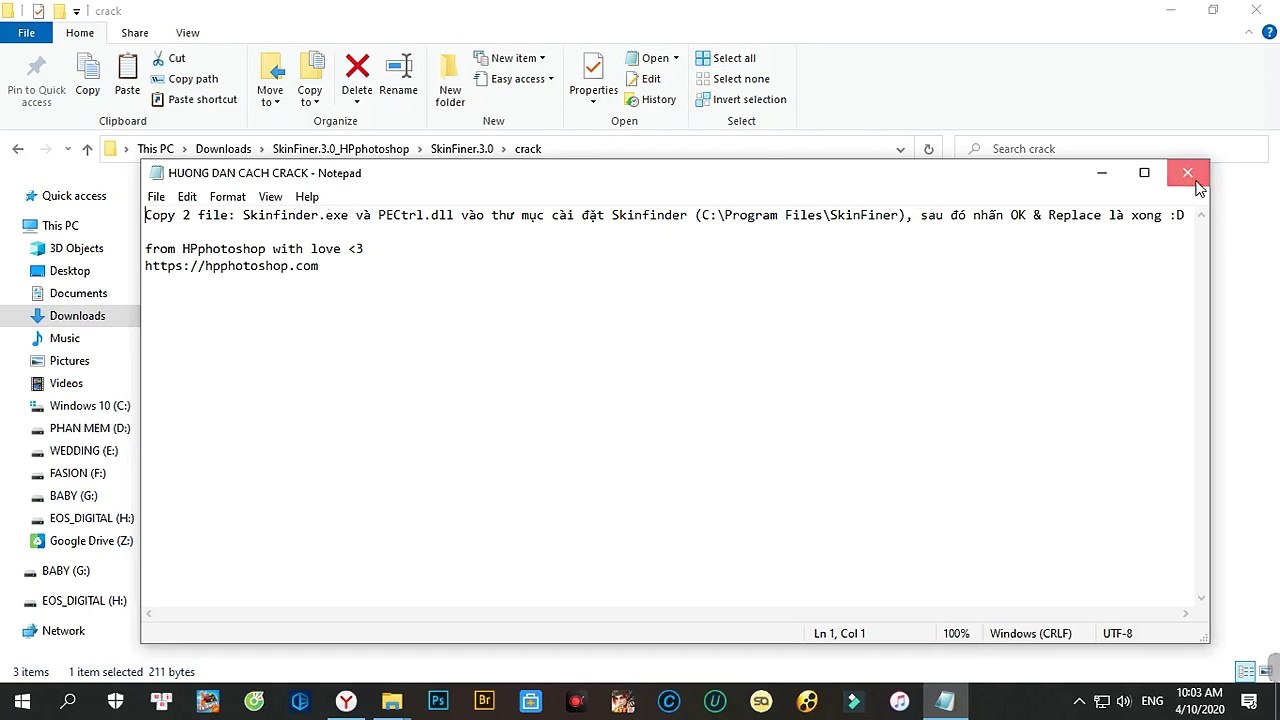Switch to the Share ribbon tab
Viewport: 1280px width, 720px height.
[135, 33]
